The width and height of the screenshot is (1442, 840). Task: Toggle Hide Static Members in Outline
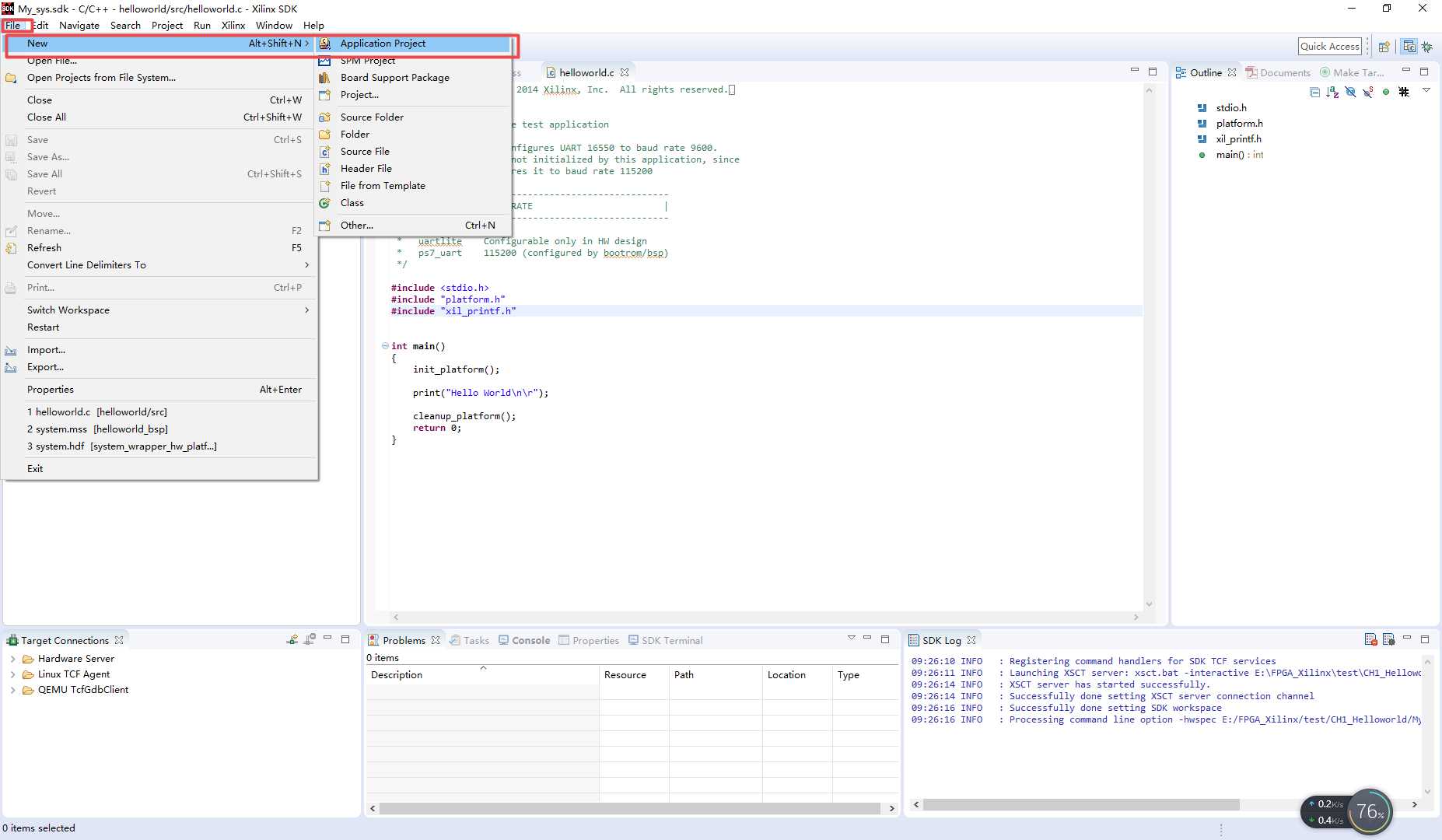tap(1368, 92)
